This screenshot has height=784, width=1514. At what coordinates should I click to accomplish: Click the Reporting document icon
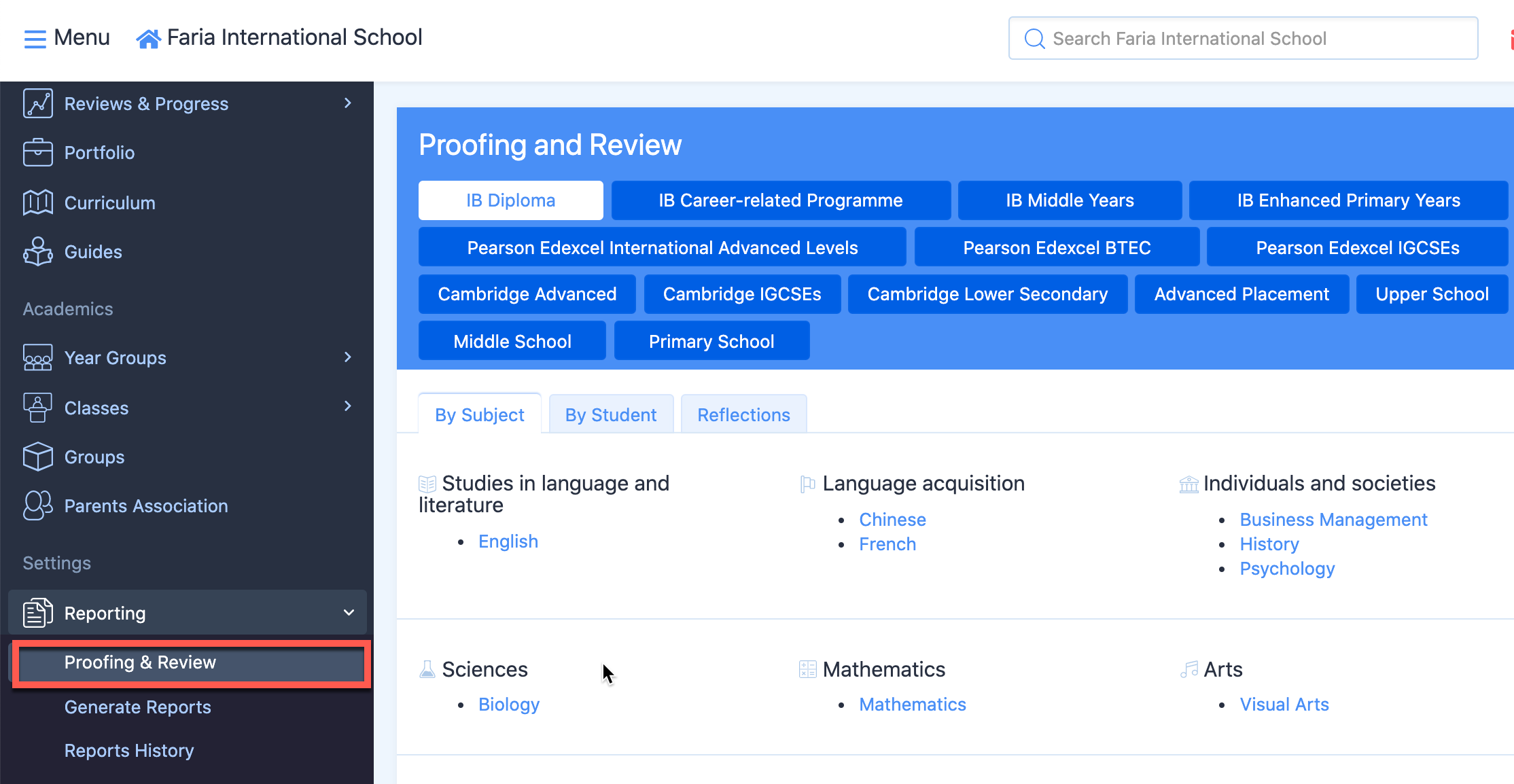pyautogui.click(x=37, y=613)
